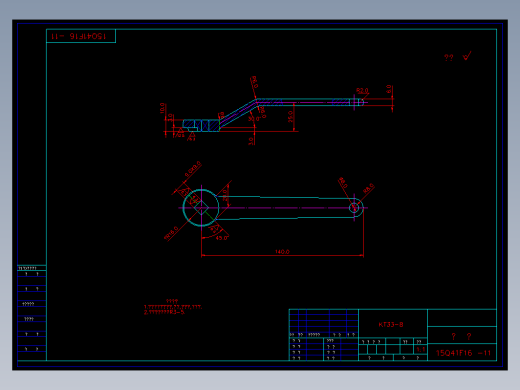
Task: Select the 6.0 thickness dimension text
Action: coord(389,89)
